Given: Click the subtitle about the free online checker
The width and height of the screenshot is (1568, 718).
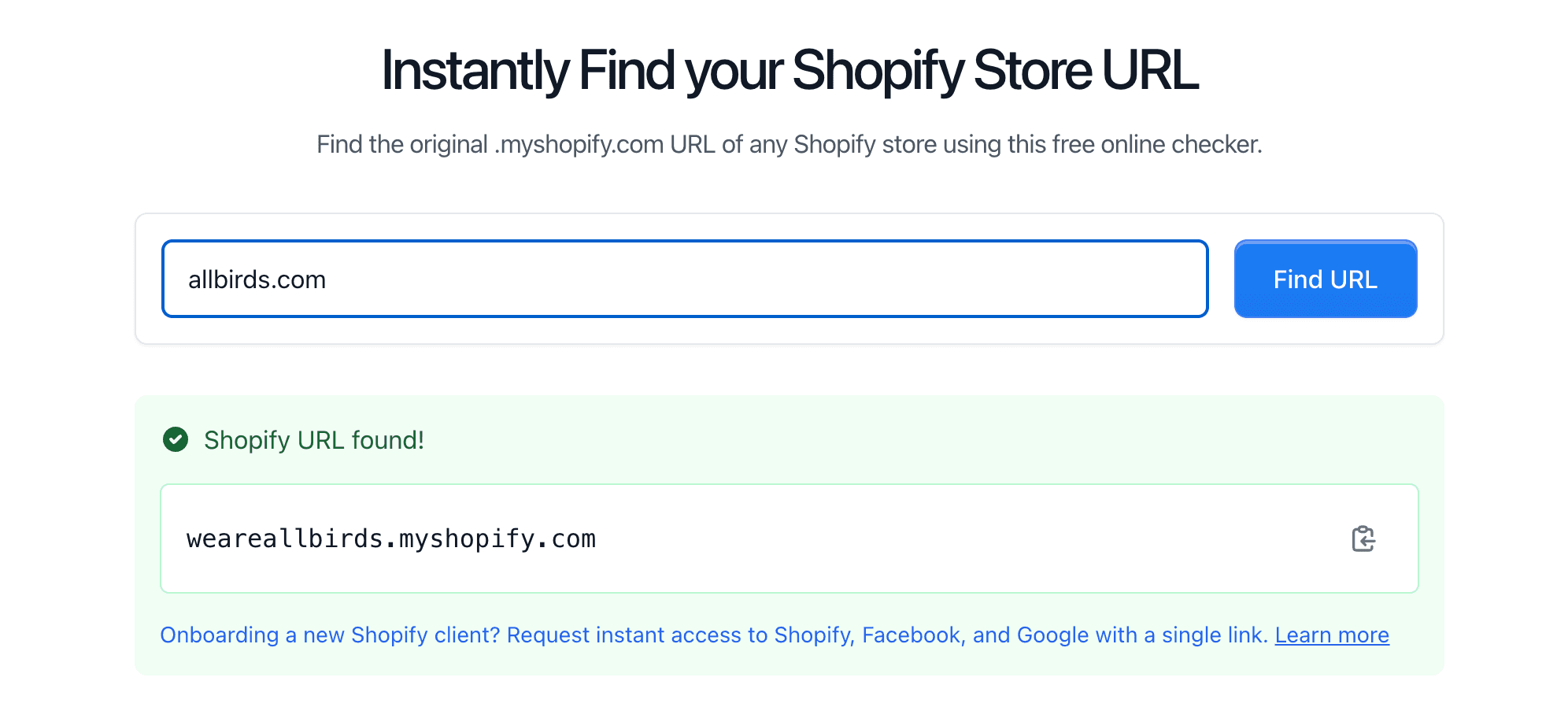Looking at the screenshot, I should coord(789,144).
